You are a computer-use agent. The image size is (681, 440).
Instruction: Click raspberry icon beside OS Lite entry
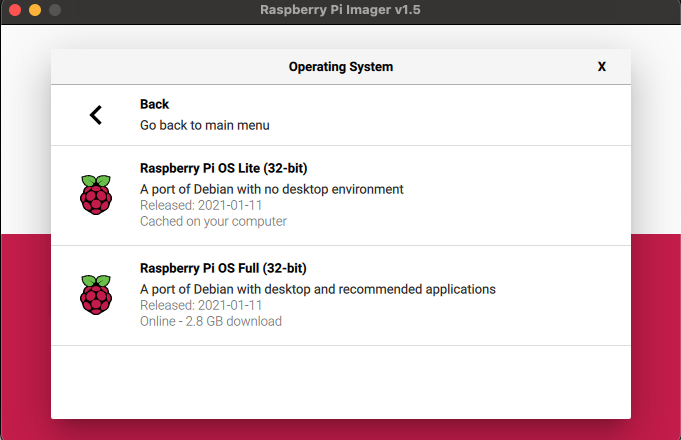coord(96,195)
